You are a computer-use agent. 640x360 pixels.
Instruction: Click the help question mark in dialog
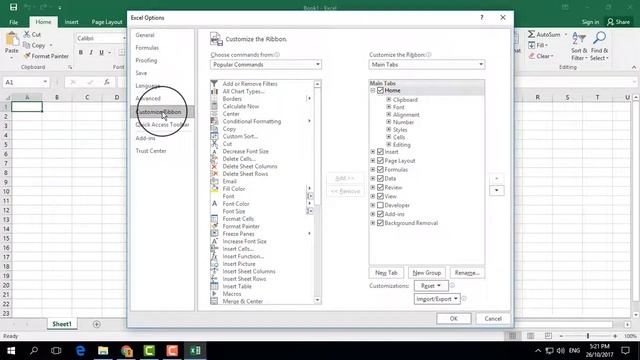tap(482, 18)
